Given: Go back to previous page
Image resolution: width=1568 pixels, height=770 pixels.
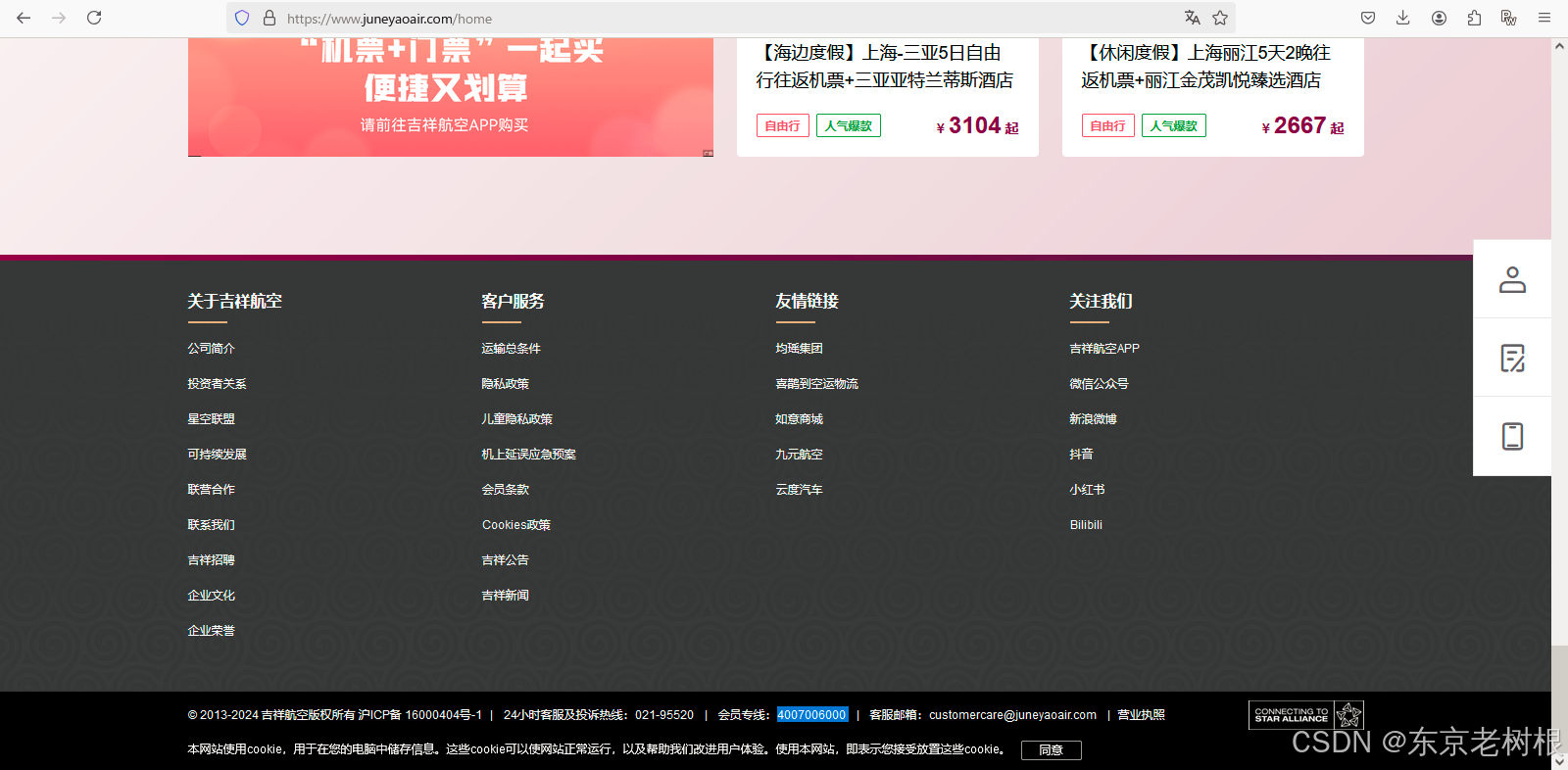Looking at the screenshot, I should click(x=24, y=18).
